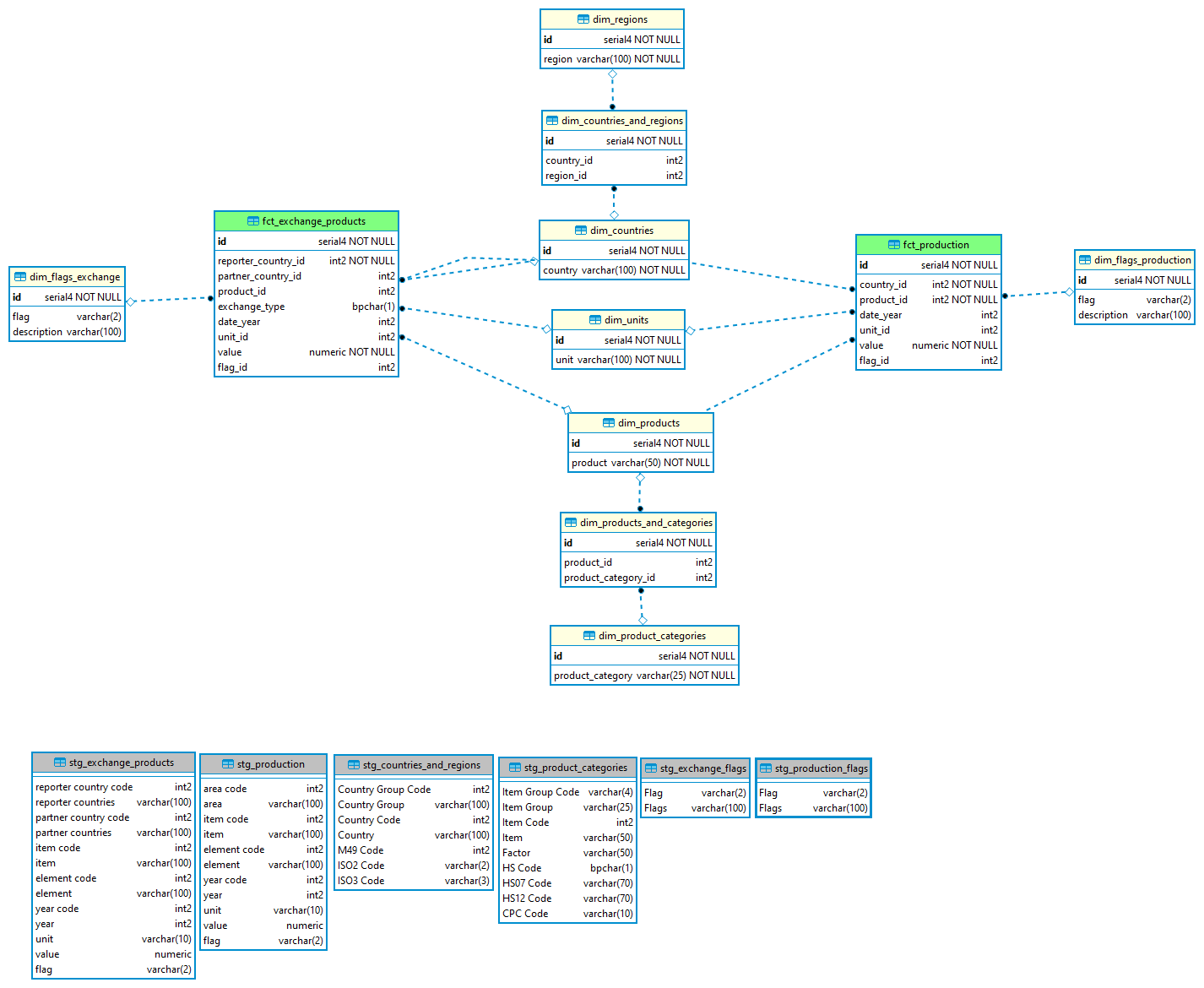Viewport: 1204px width, 988px height.
Task: Click the stg_production_flags table header icon
Action: [766, 768]
